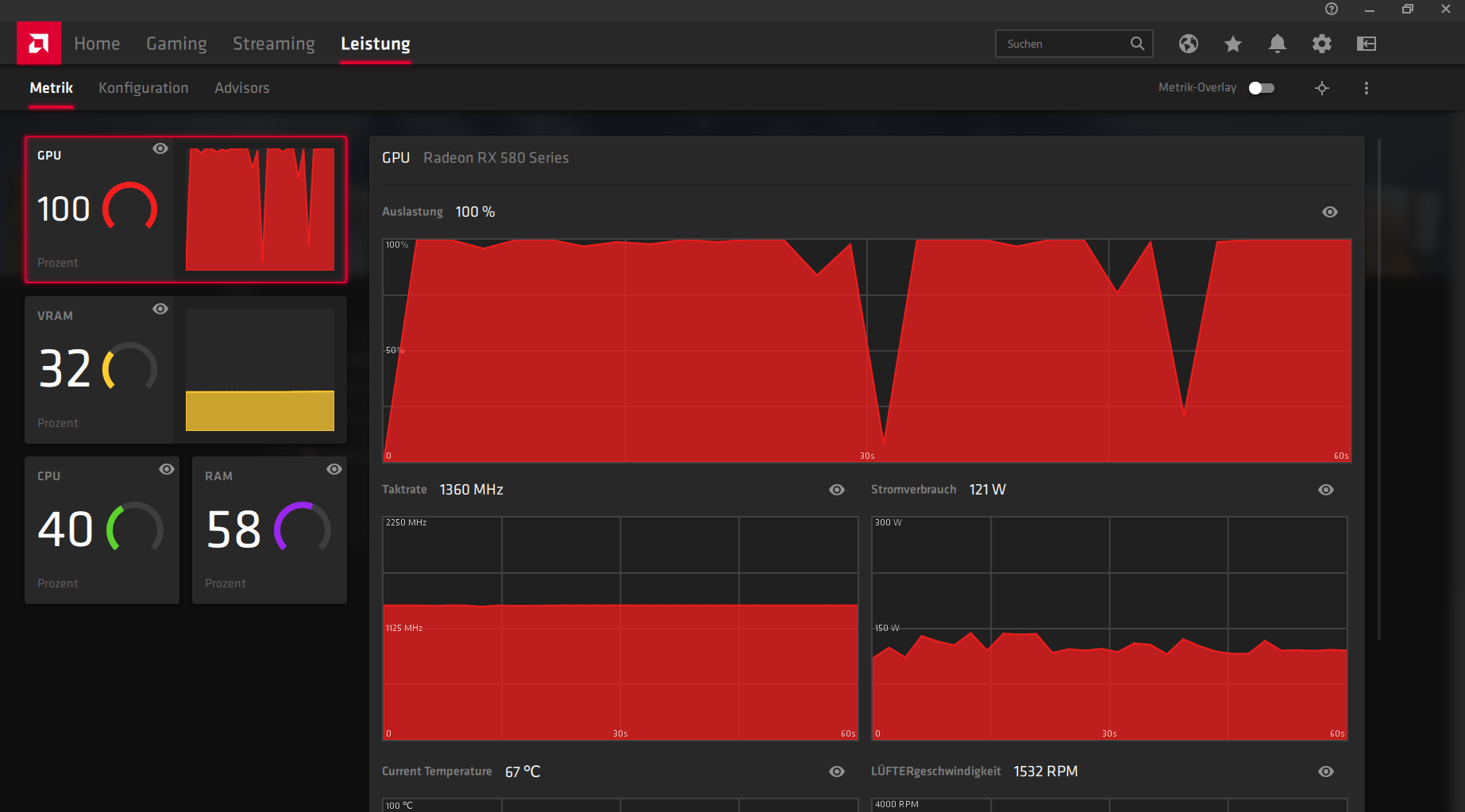Click the Radeon RX 580 Series label

click(496, 158)
